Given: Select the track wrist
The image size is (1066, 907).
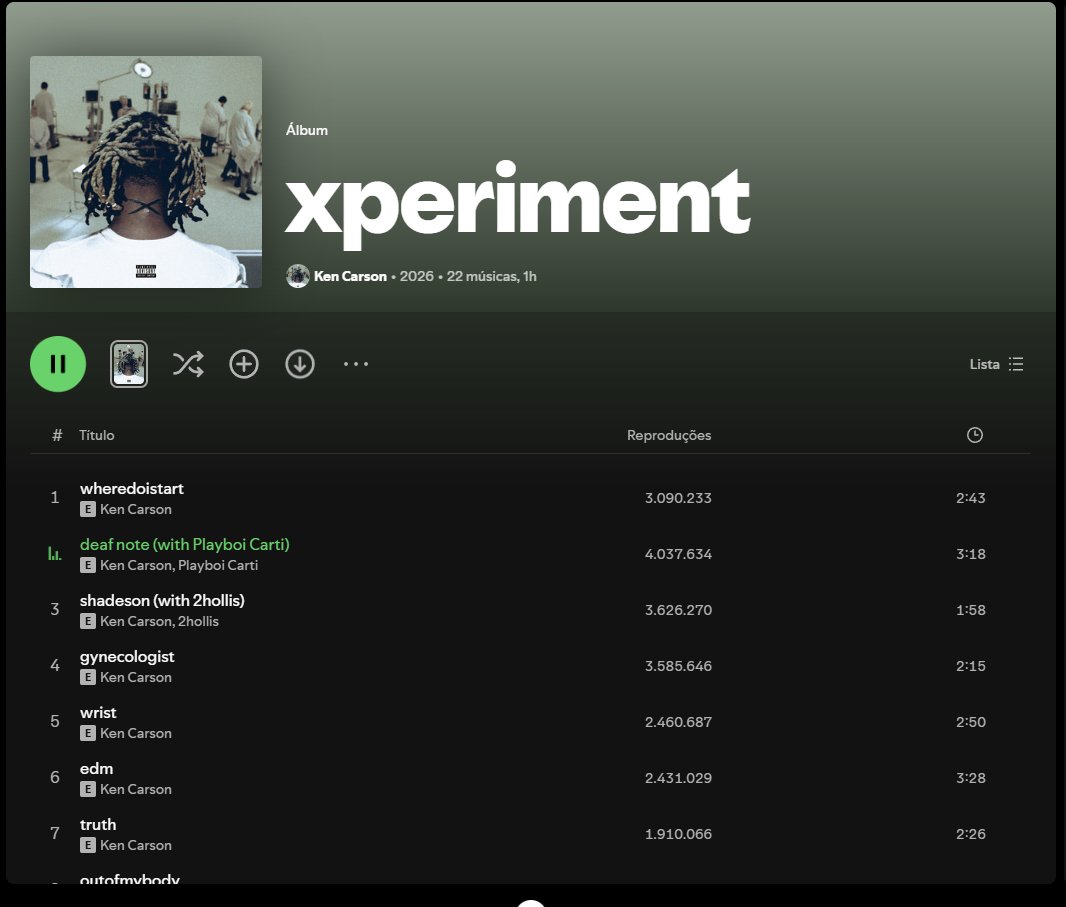Looking at the screenshot, I should click(x=98, y=713).
